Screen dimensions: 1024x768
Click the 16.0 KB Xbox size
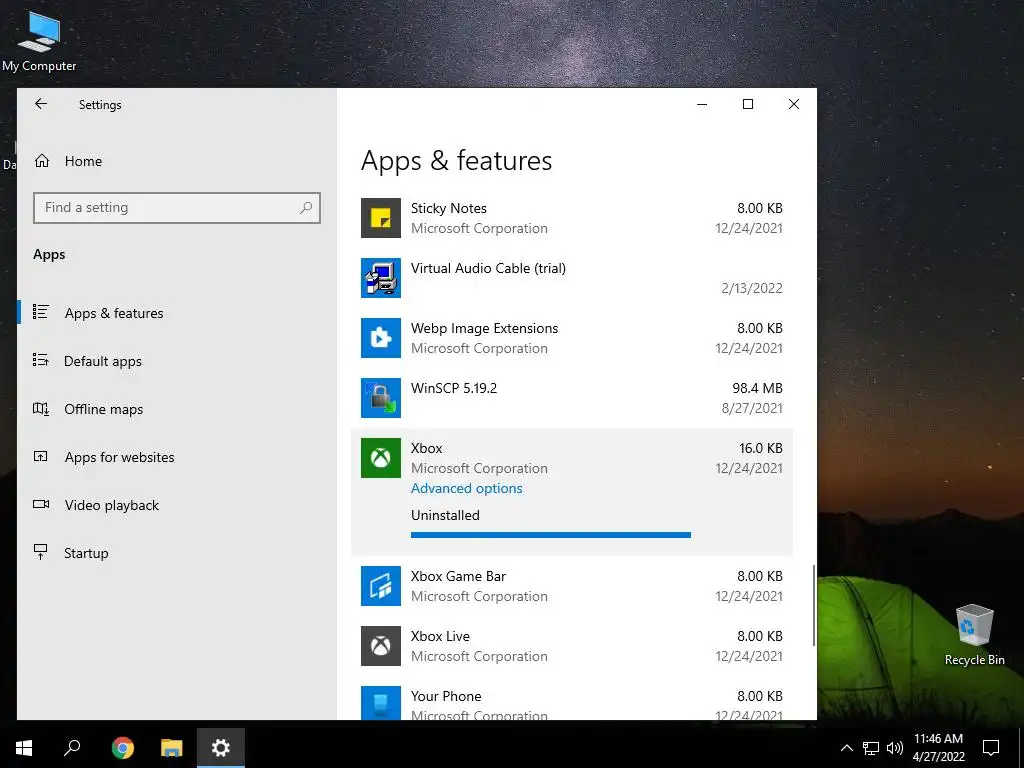click(761, 448)
